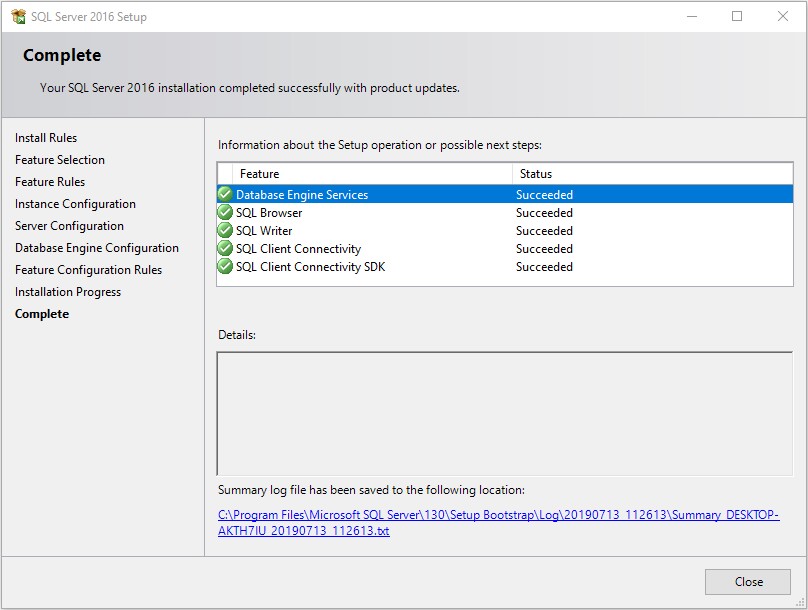The image size is (808, 610).
Task: Click inside the Details text box
Action: coord(504,413)
